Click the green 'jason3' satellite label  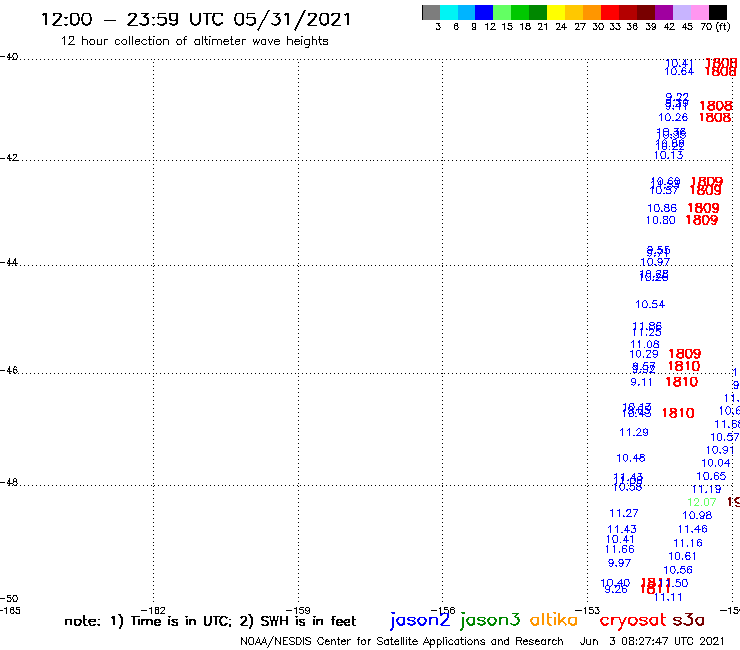(x=490, y=620)
